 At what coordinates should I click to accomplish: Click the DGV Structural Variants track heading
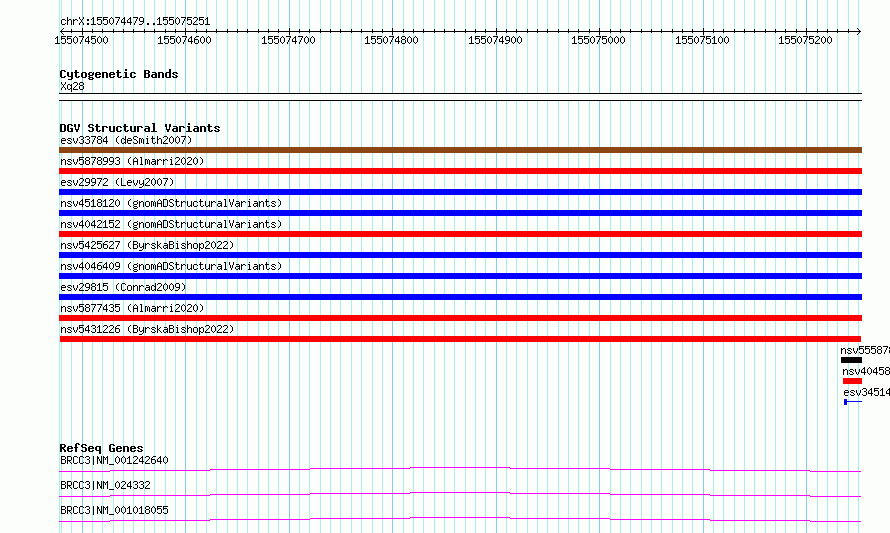point(140,128)
